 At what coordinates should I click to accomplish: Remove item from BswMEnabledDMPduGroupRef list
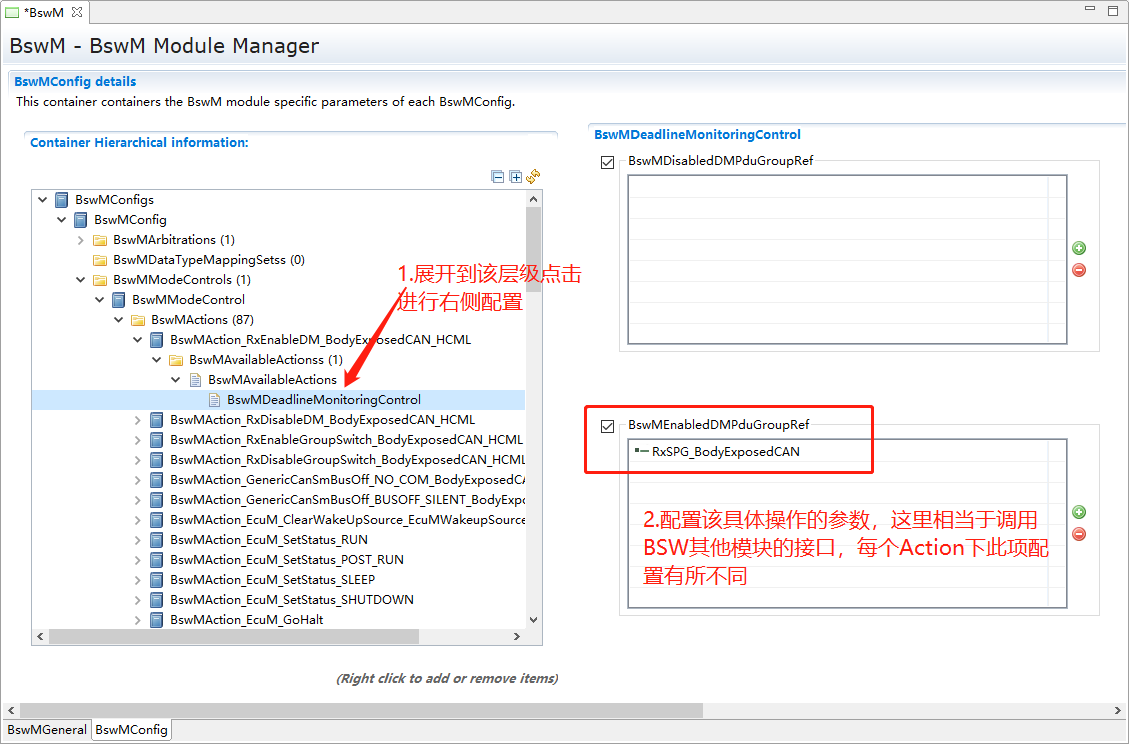(1079, 534)
